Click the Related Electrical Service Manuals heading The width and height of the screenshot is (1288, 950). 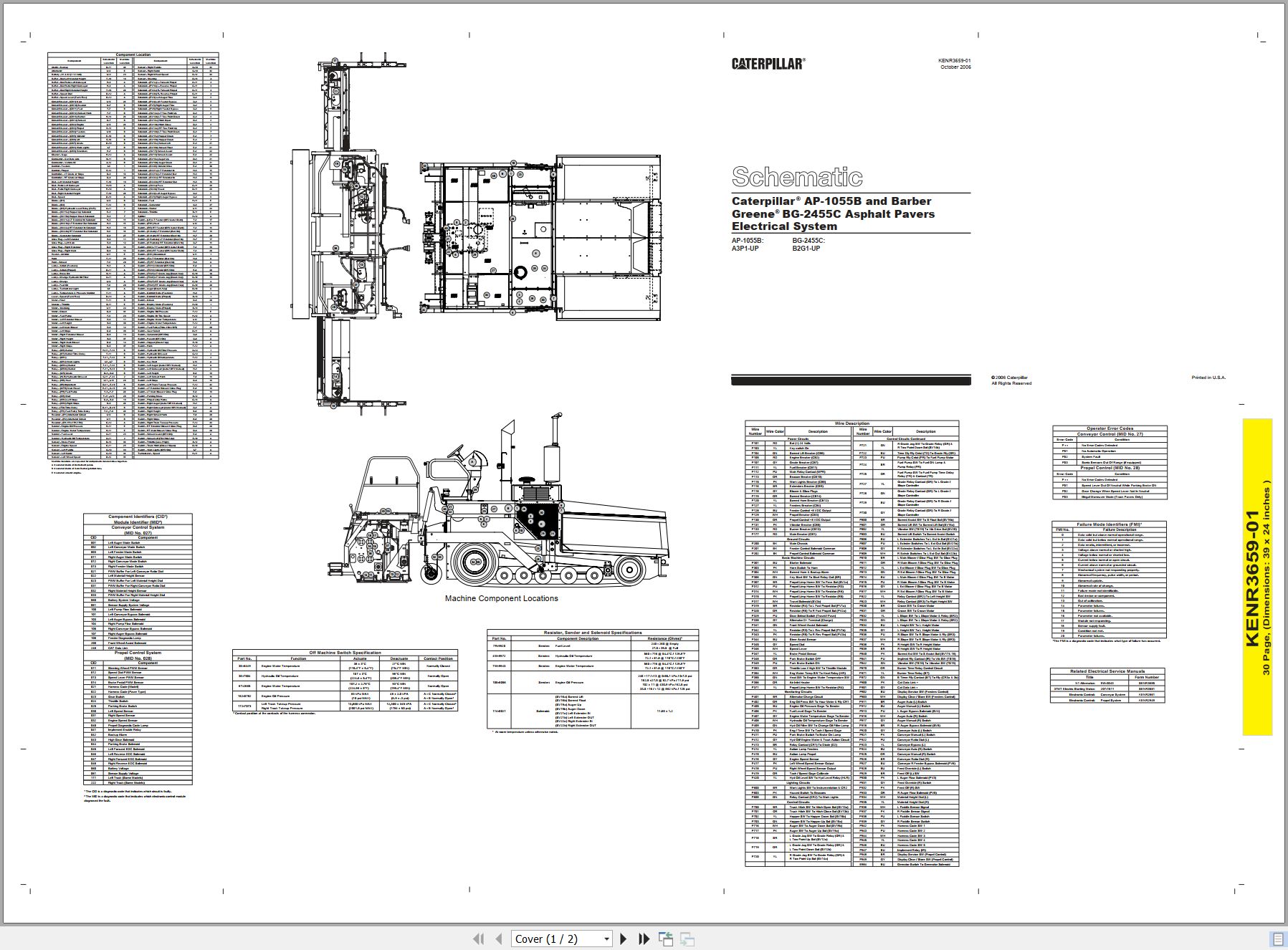coord(1107,671)
